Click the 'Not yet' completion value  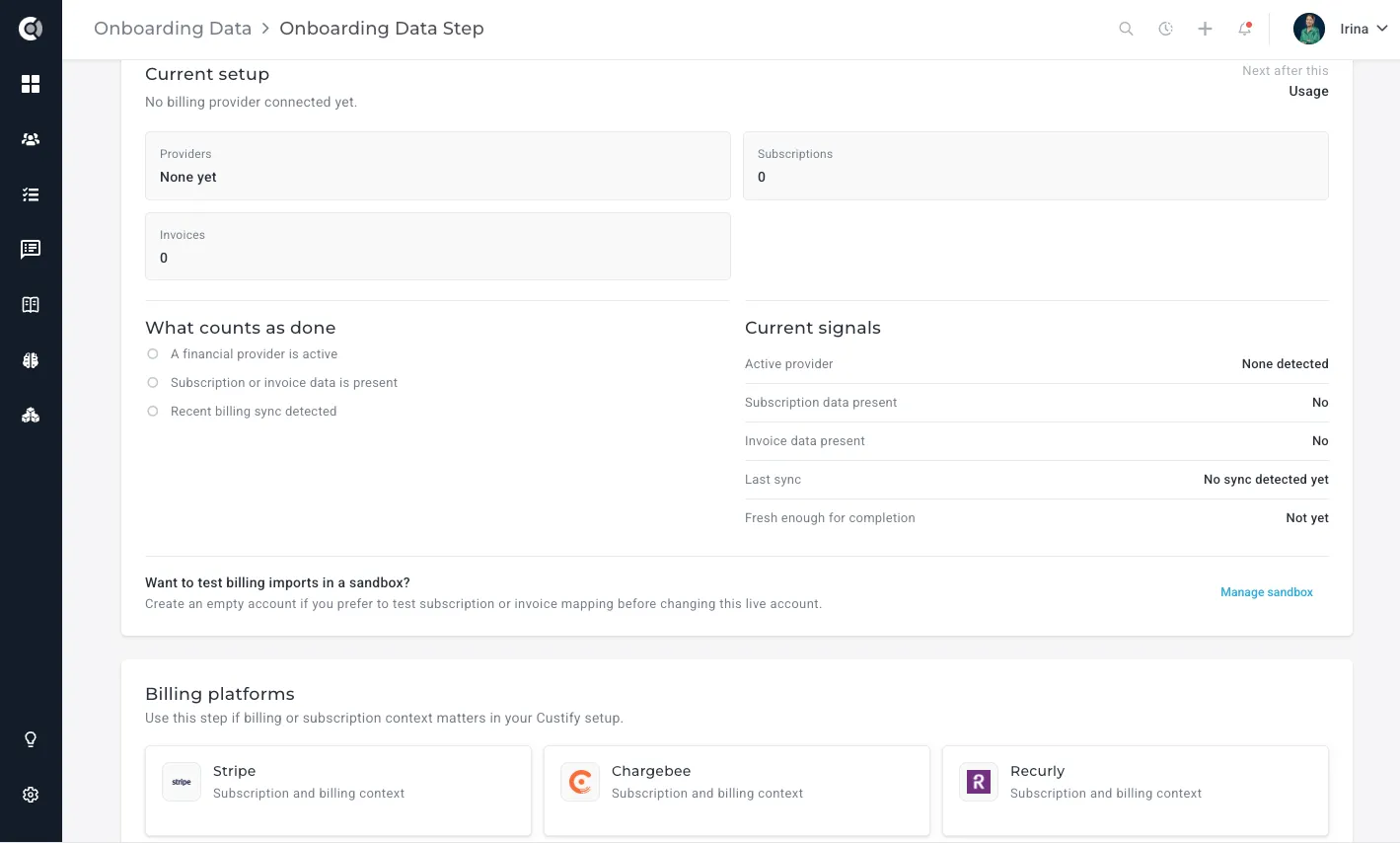click(x=1307, y=518)
